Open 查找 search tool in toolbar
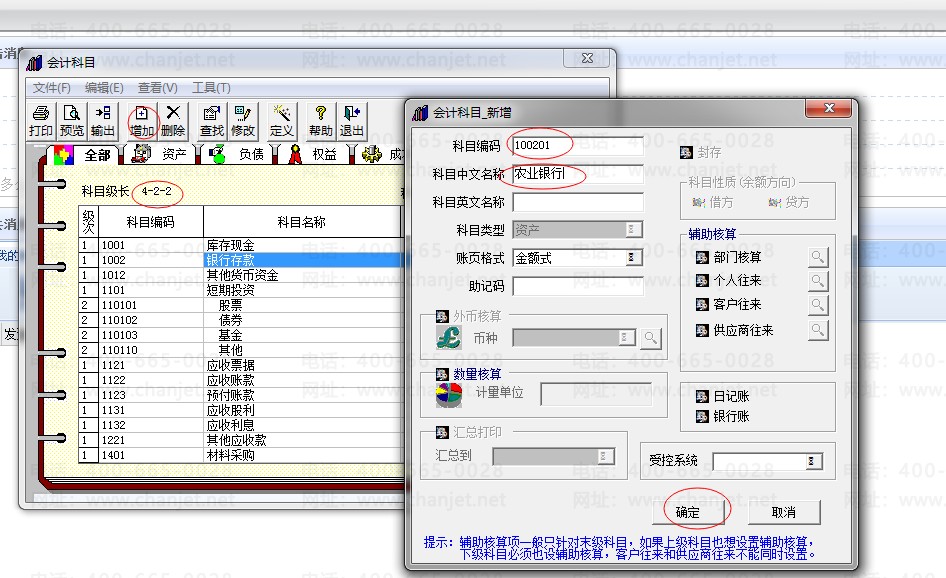Screen dimensions: 946x578 (212, 121)
